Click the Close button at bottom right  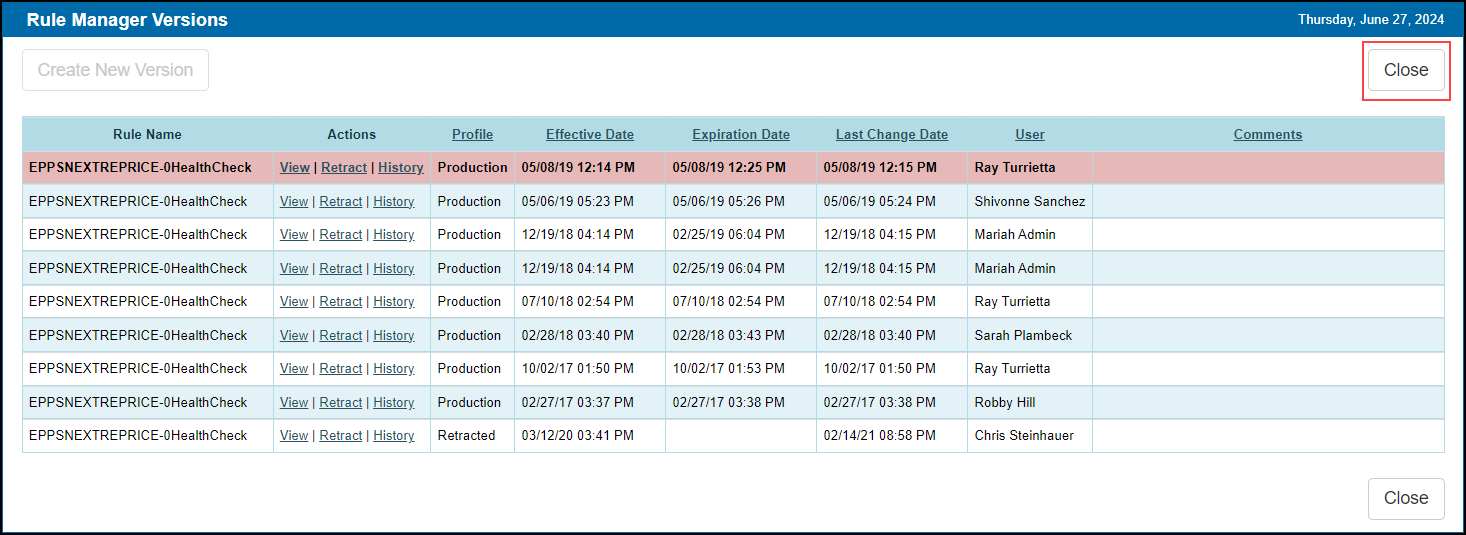pyautogui.click(x=1406, y=498)
